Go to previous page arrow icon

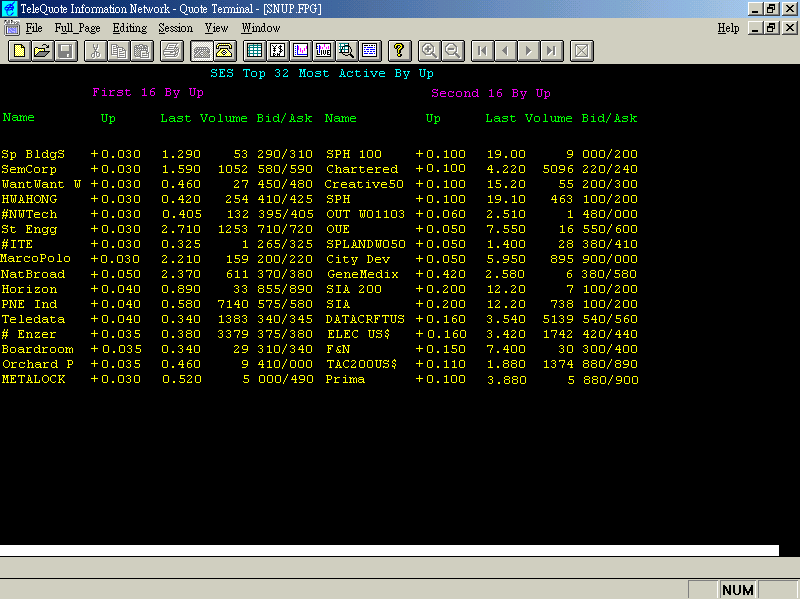pyautogui.click(x=506, y=51)
